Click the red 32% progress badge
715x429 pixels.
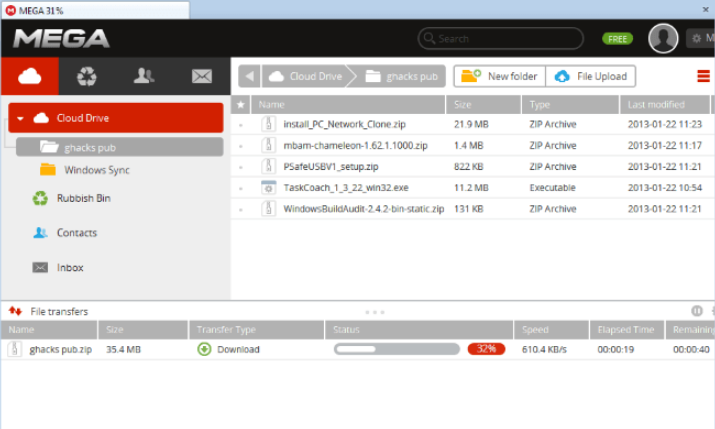[486, 349]
